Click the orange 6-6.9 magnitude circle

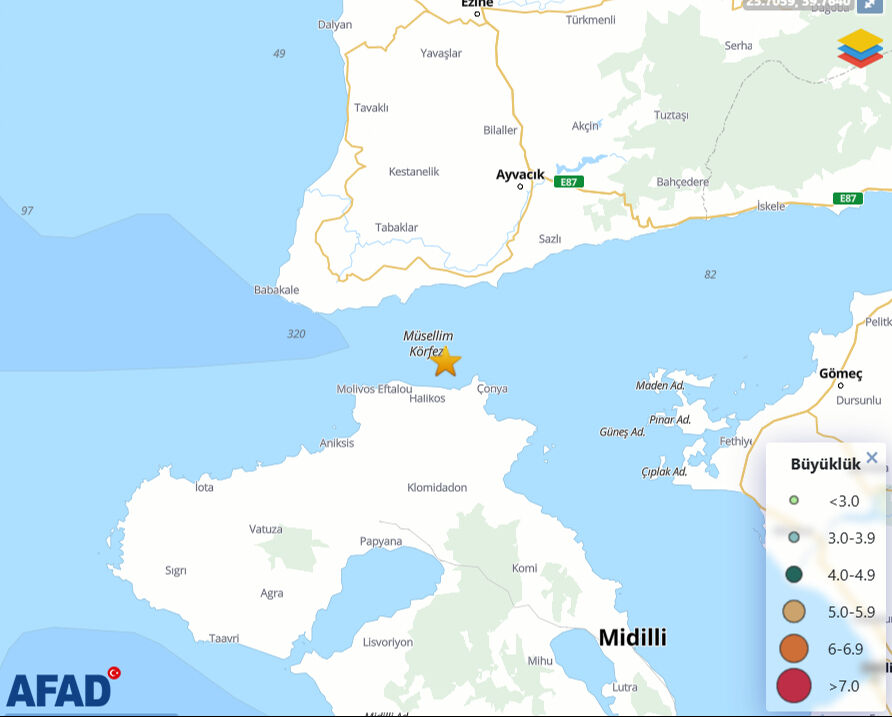click(795, 648)
